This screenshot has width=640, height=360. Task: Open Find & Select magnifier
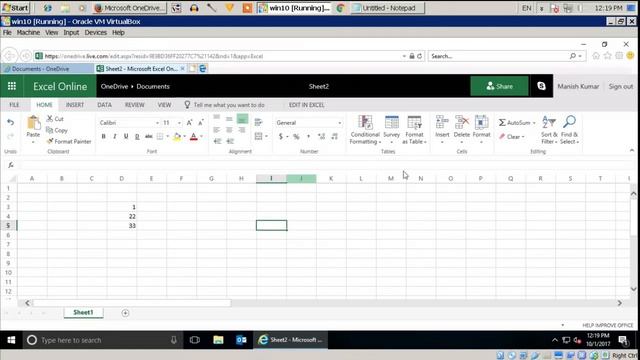tap(569, 129)
